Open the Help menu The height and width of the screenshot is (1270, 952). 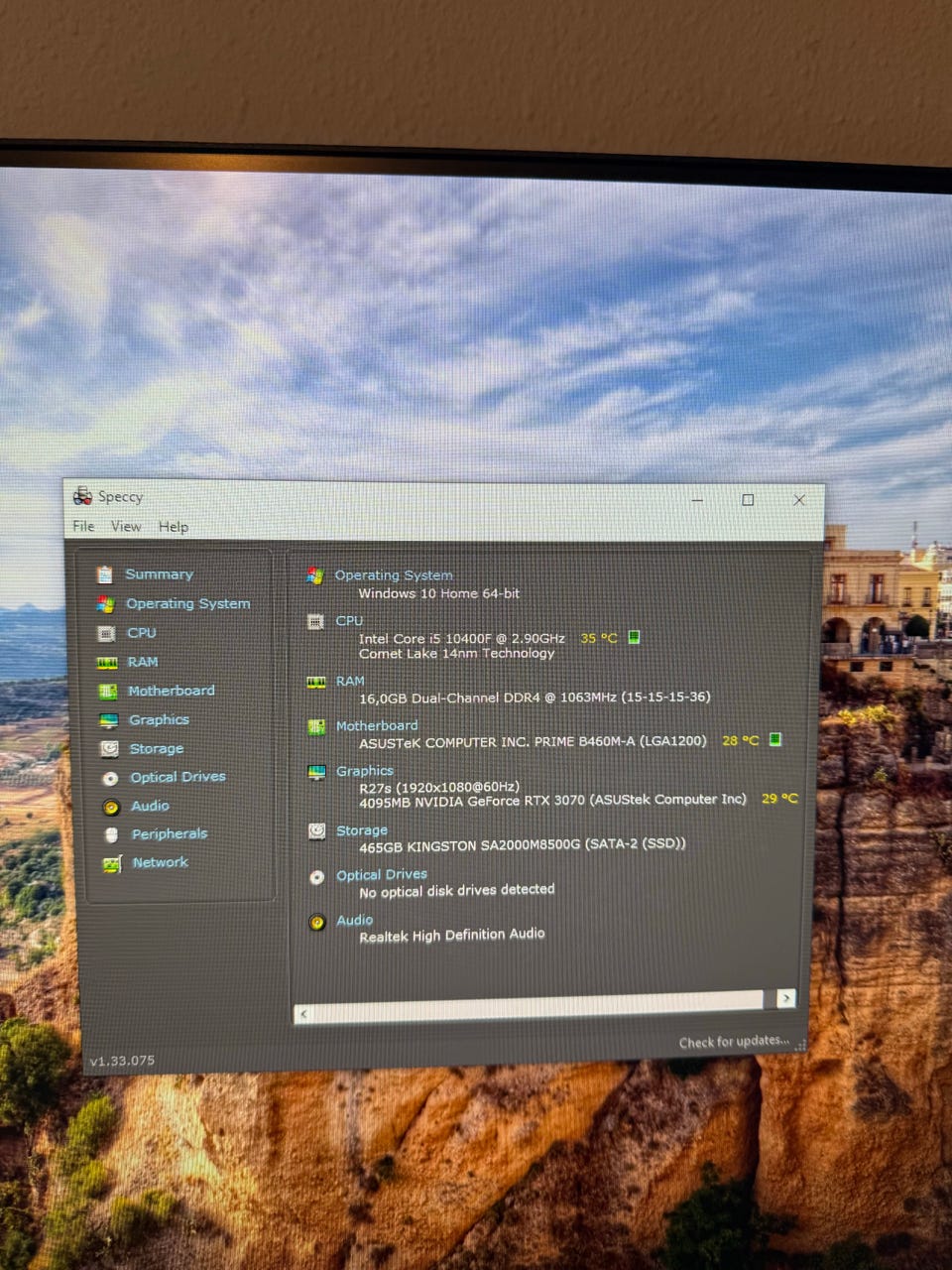coord(174,526)
